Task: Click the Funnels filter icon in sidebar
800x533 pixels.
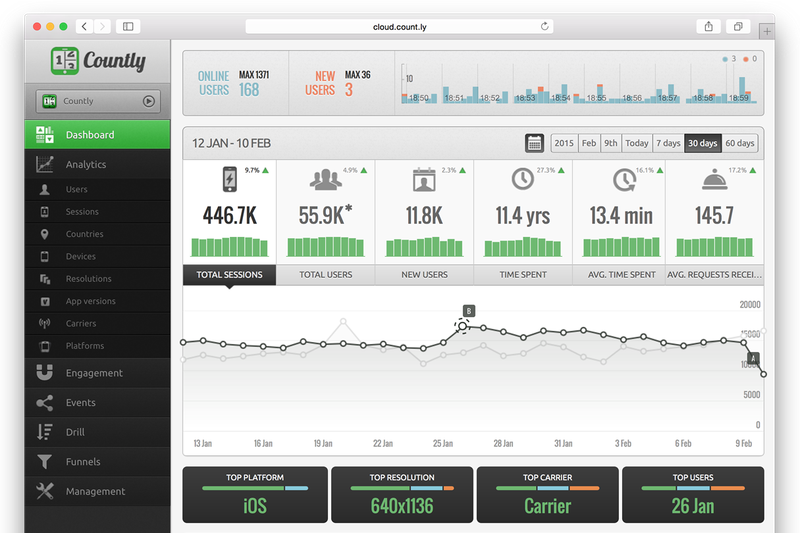Action: coord(44,462)
